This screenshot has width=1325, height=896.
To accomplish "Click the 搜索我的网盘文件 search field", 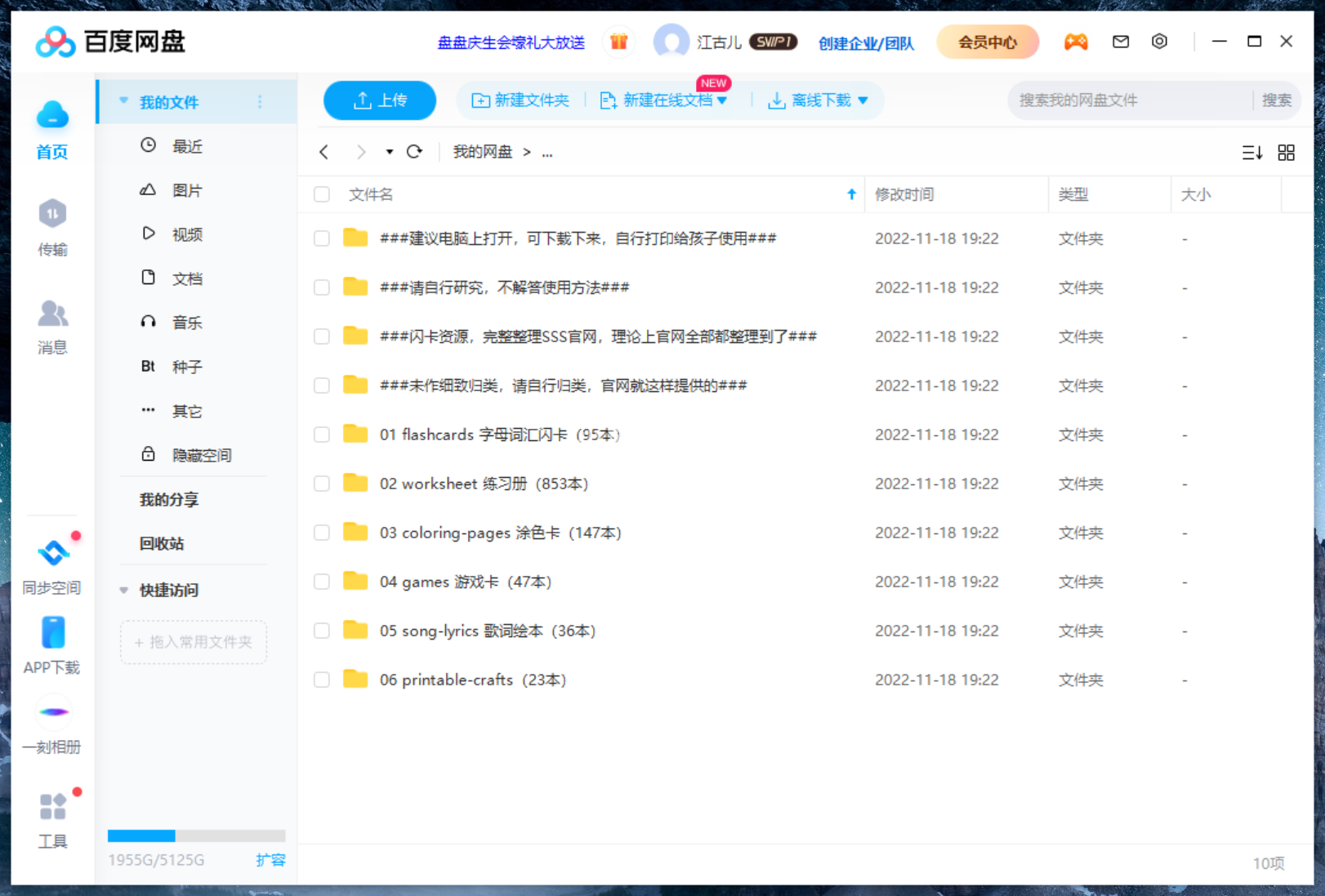I will [1131, 100].
